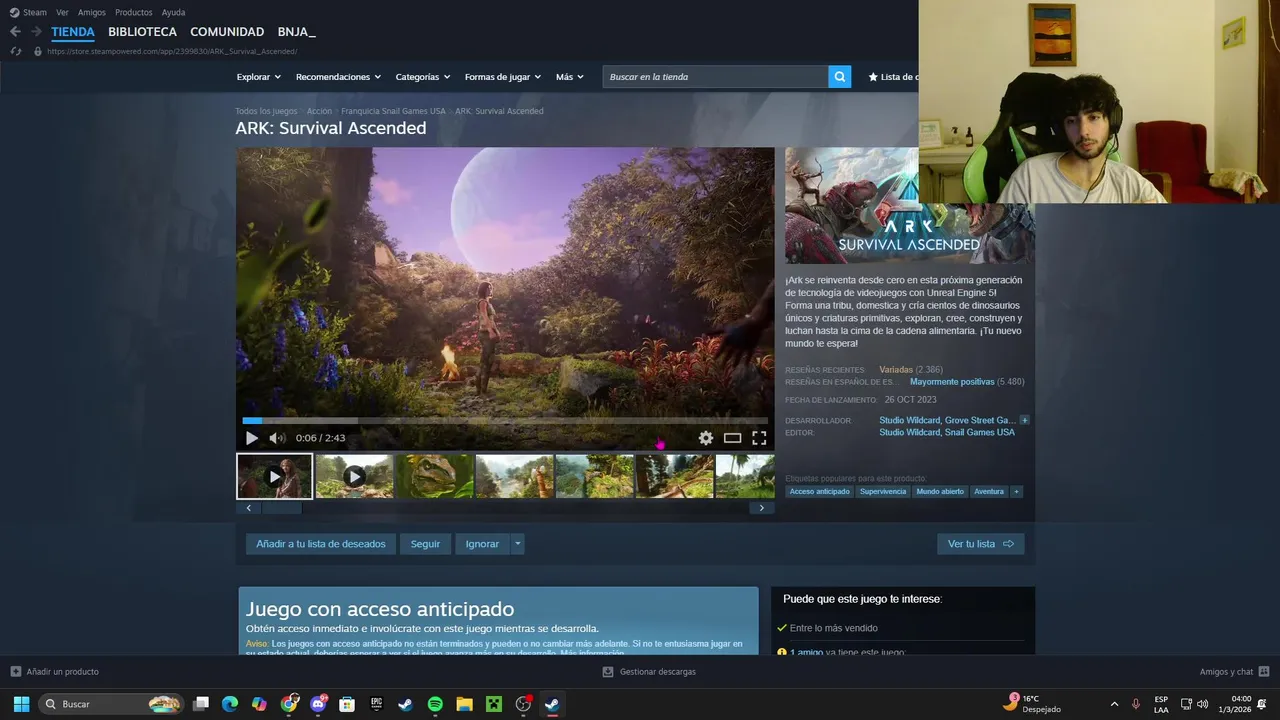Go forward with the right arrow button

tap(36, 32)
